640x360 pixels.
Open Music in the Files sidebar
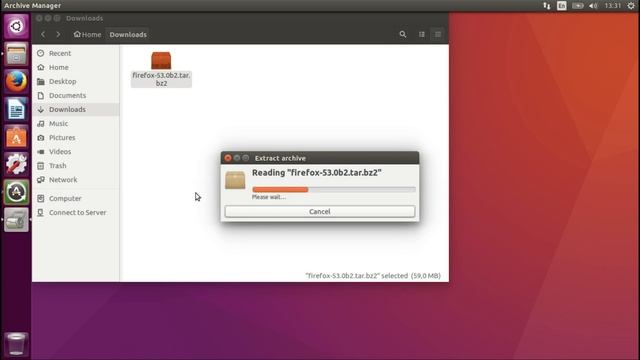point(76,123)
